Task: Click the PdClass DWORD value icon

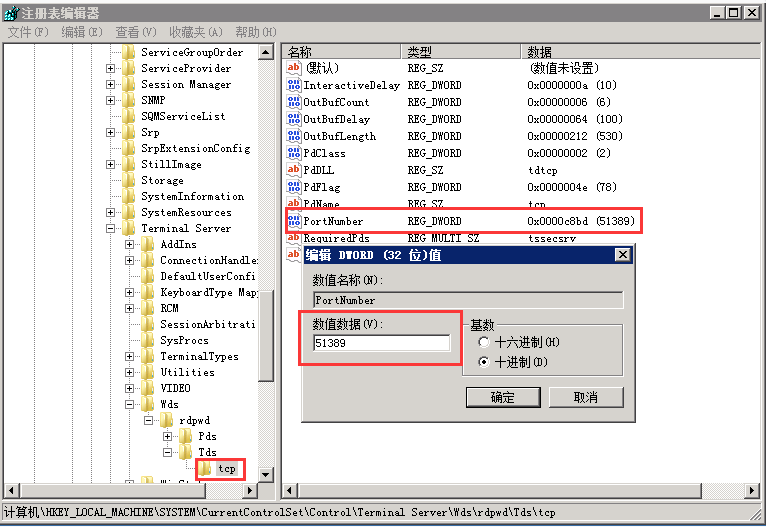Action: (294, 153)
